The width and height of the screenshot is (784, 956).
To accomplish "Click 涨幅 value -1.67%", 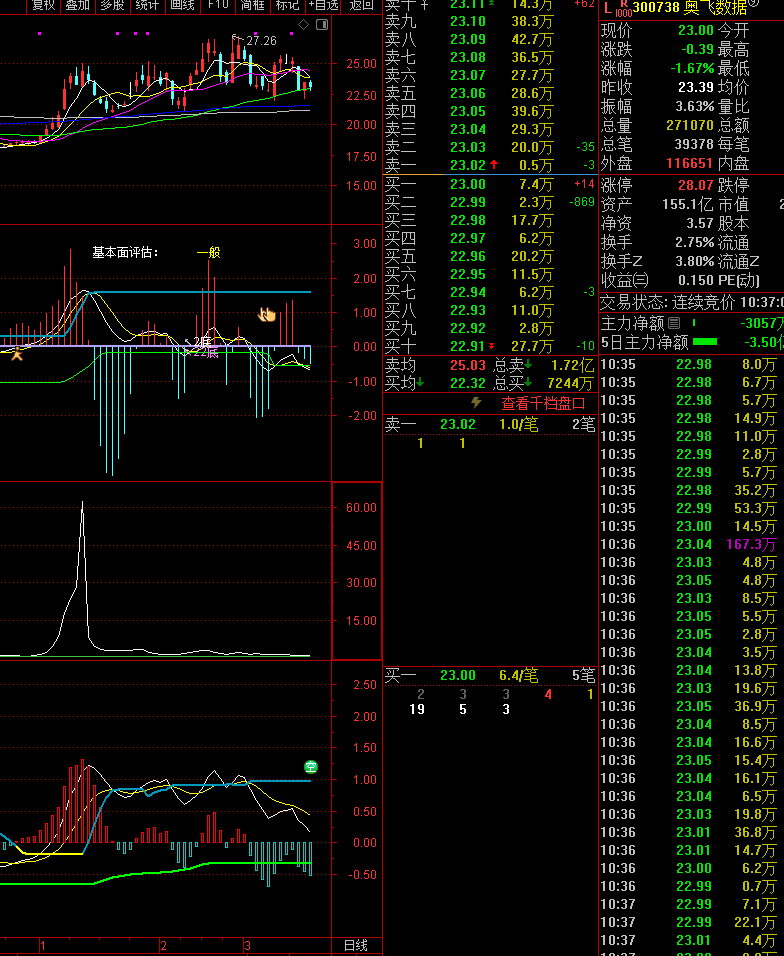I will click(692, 68).
